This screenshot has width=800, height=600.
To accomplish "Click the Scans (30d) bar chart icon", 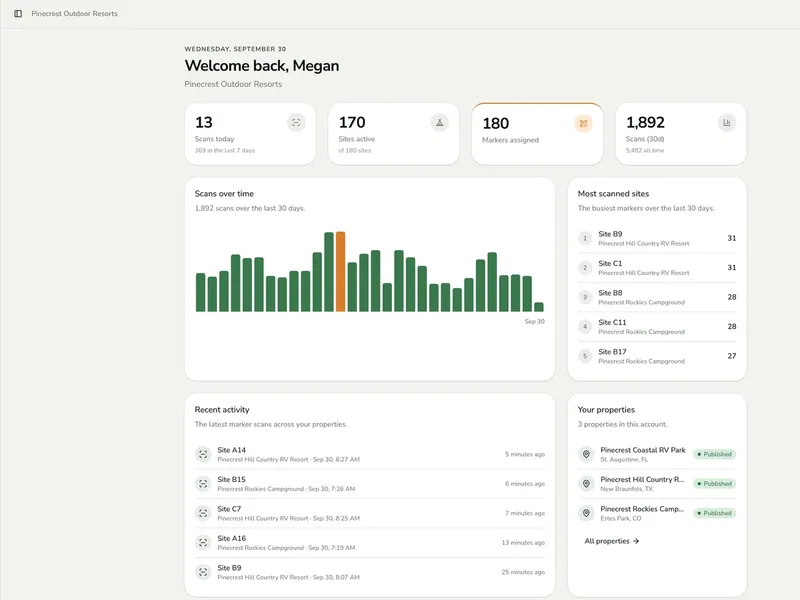I will coord(727,122).
